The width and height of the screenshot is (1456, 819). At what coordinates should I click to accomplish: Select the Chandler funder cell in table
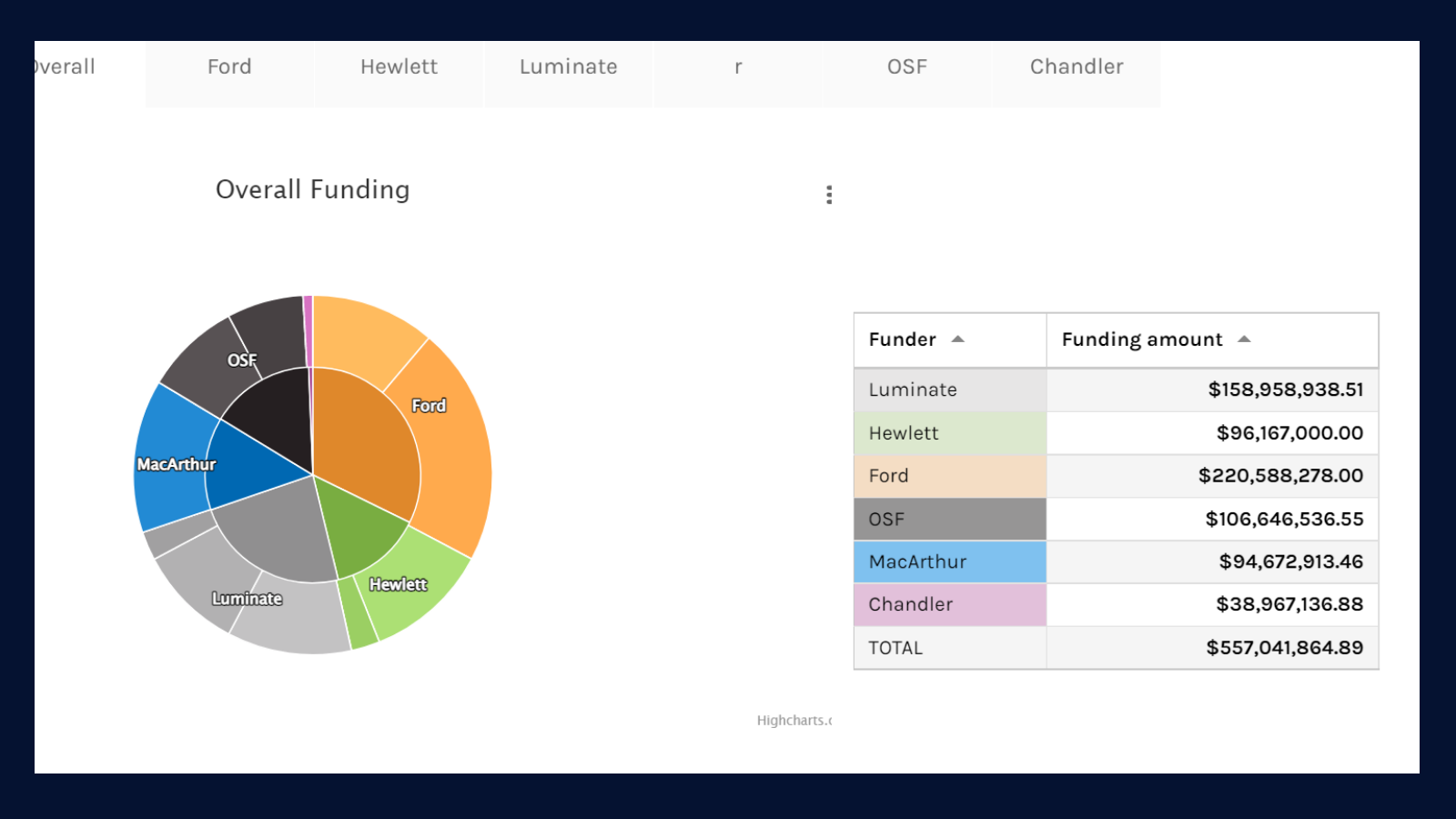(950, 605)
